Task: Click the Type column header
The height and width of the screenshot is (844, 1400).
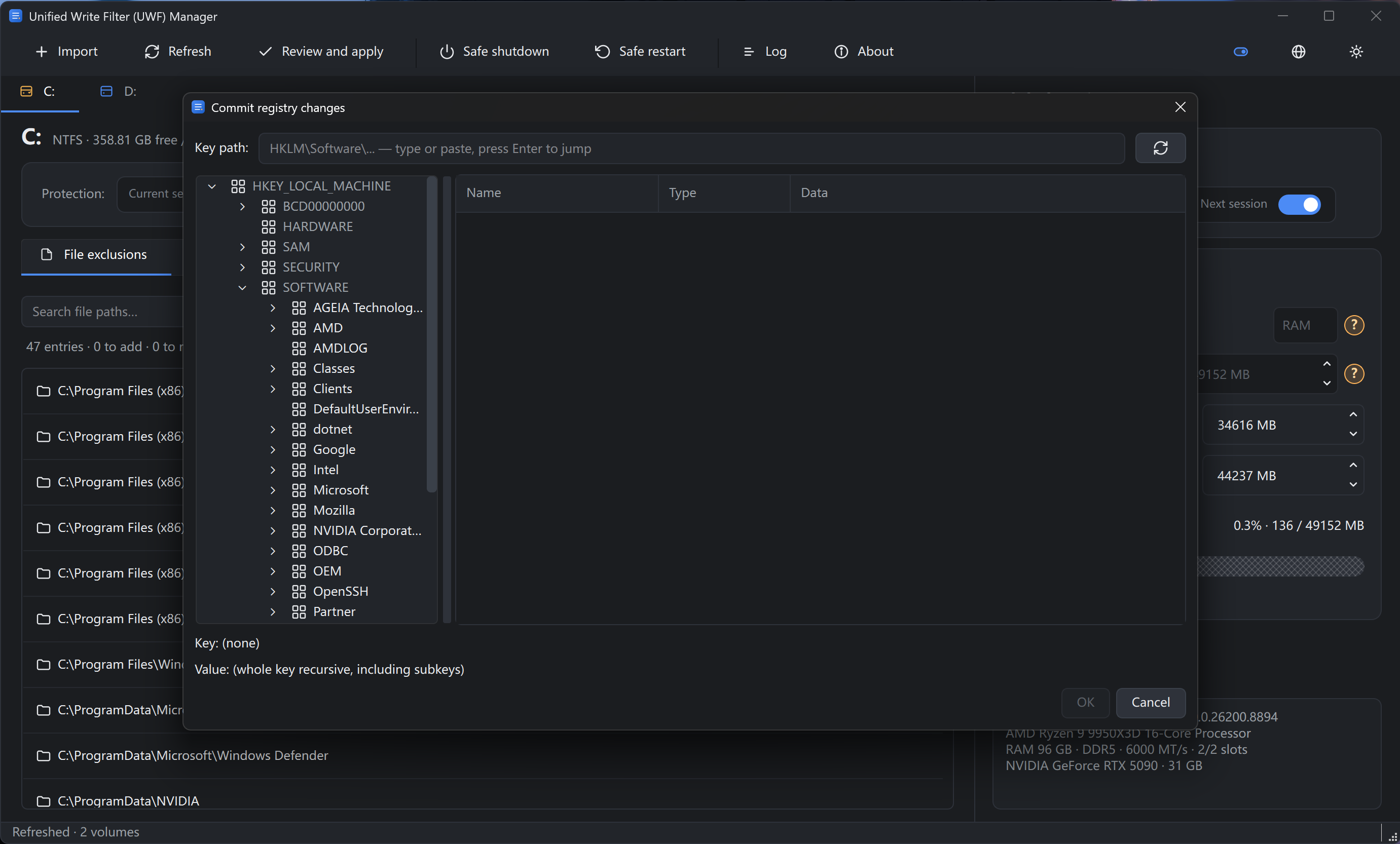Action: click(x=724, y=193)
